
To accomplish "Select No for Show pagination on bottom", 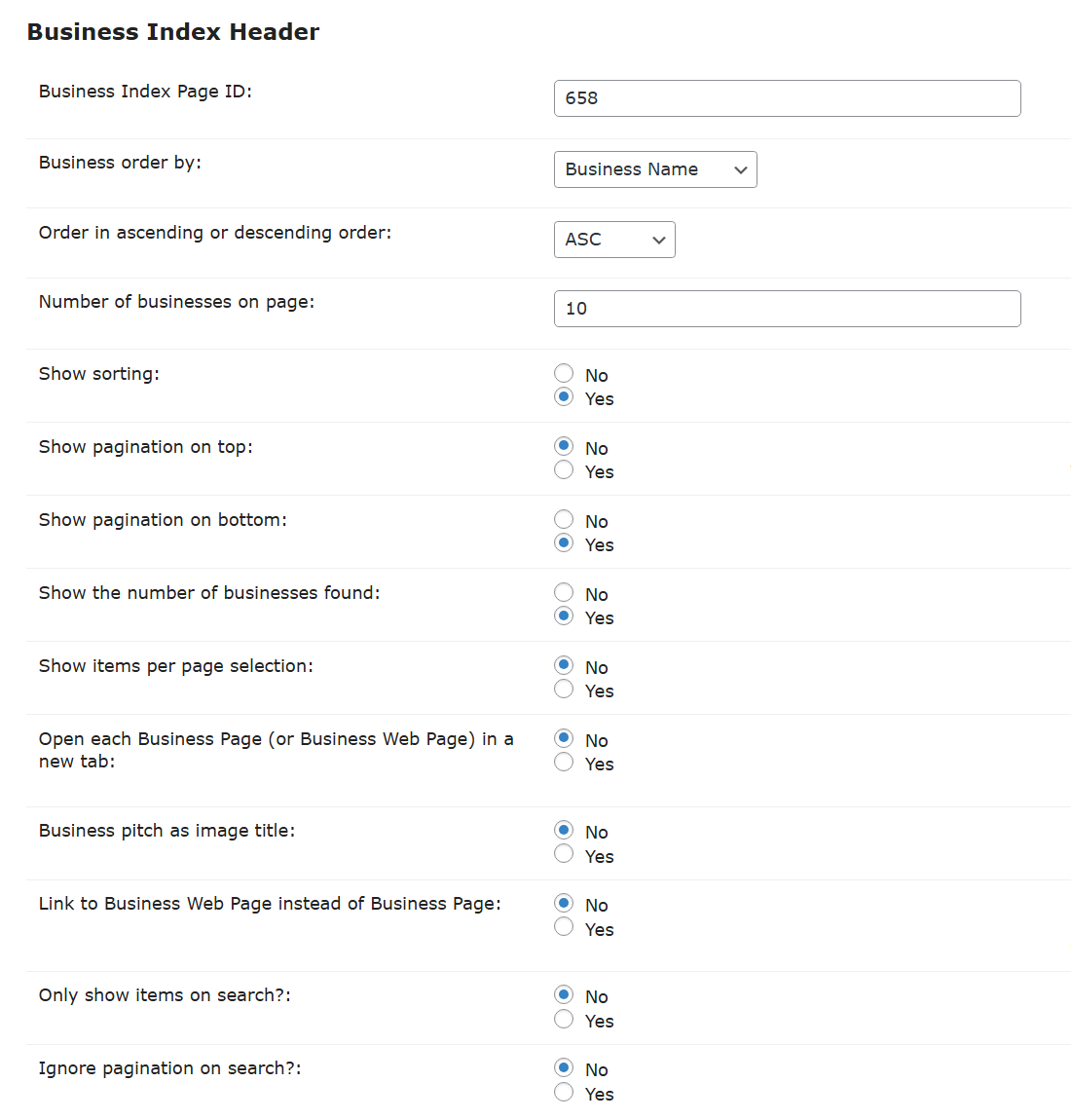I will 564,520.
